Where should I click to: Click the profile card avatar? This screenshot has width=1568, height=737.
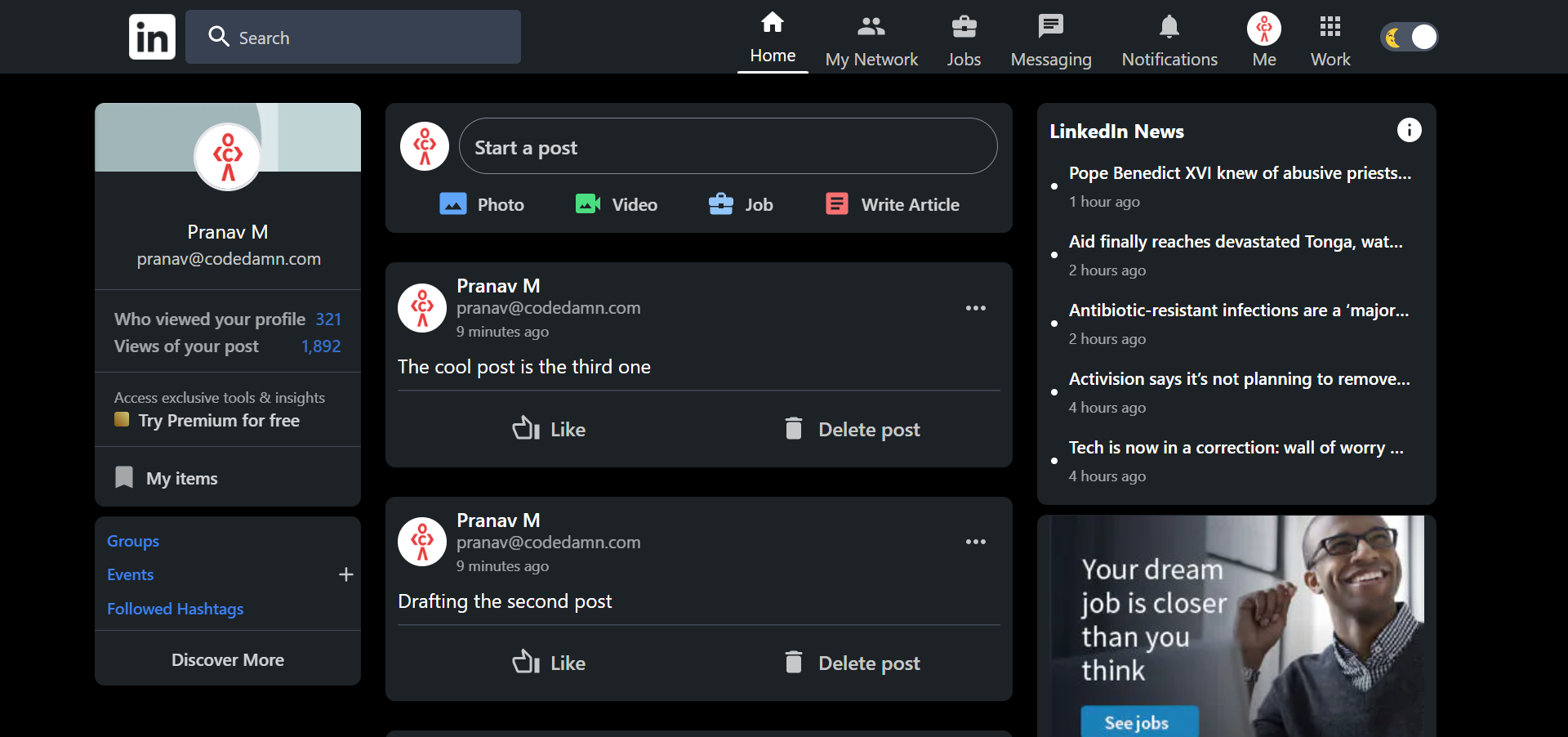click(x=228, y=156)
